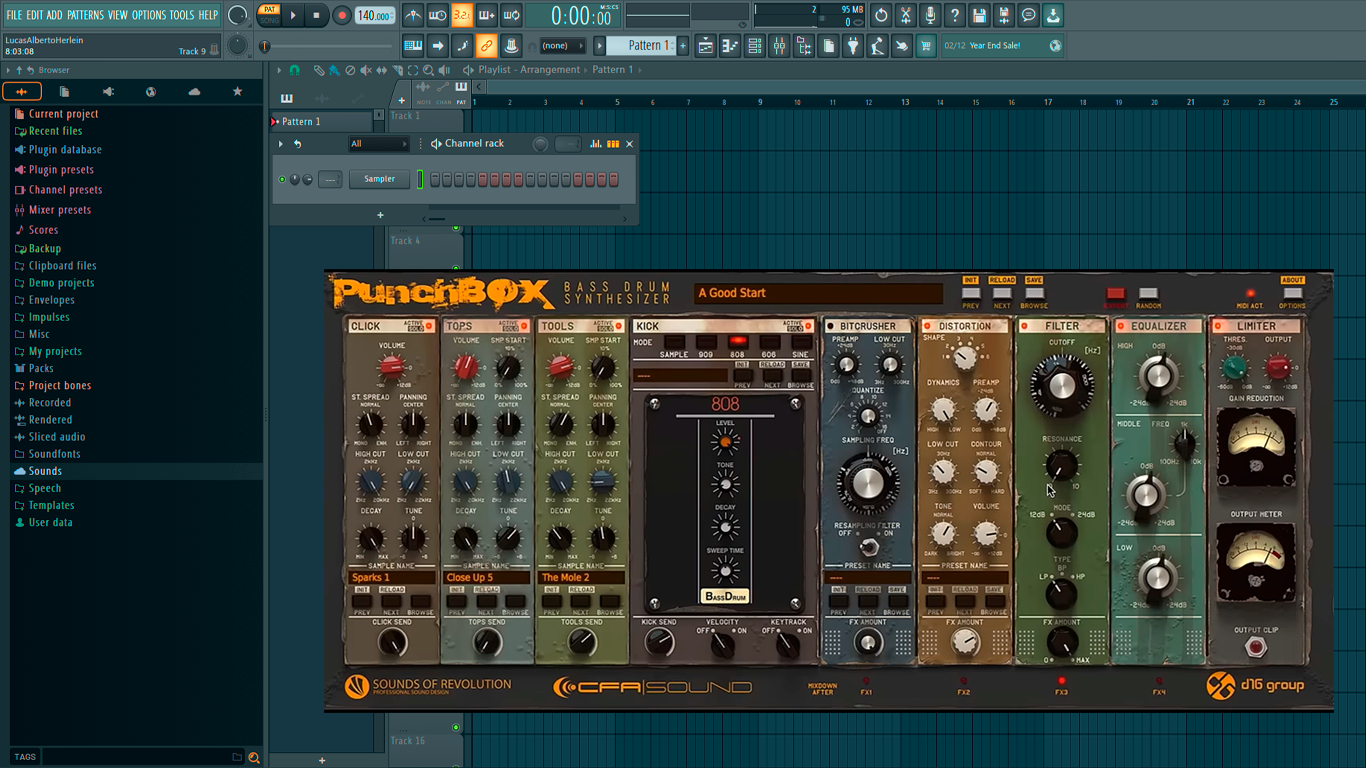Open the playlist menu arrow
The width and height of the screenshot is (1366, 768).
point(279,70)
